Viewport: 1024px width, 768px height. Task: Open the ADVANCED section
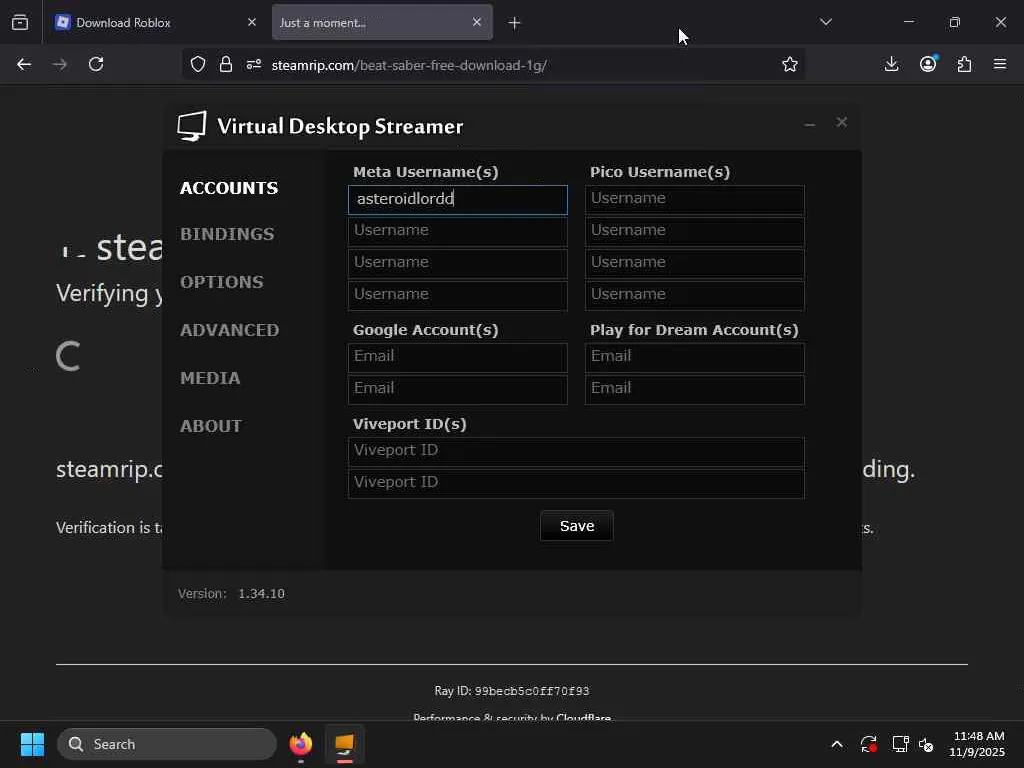tap(230, 330)
